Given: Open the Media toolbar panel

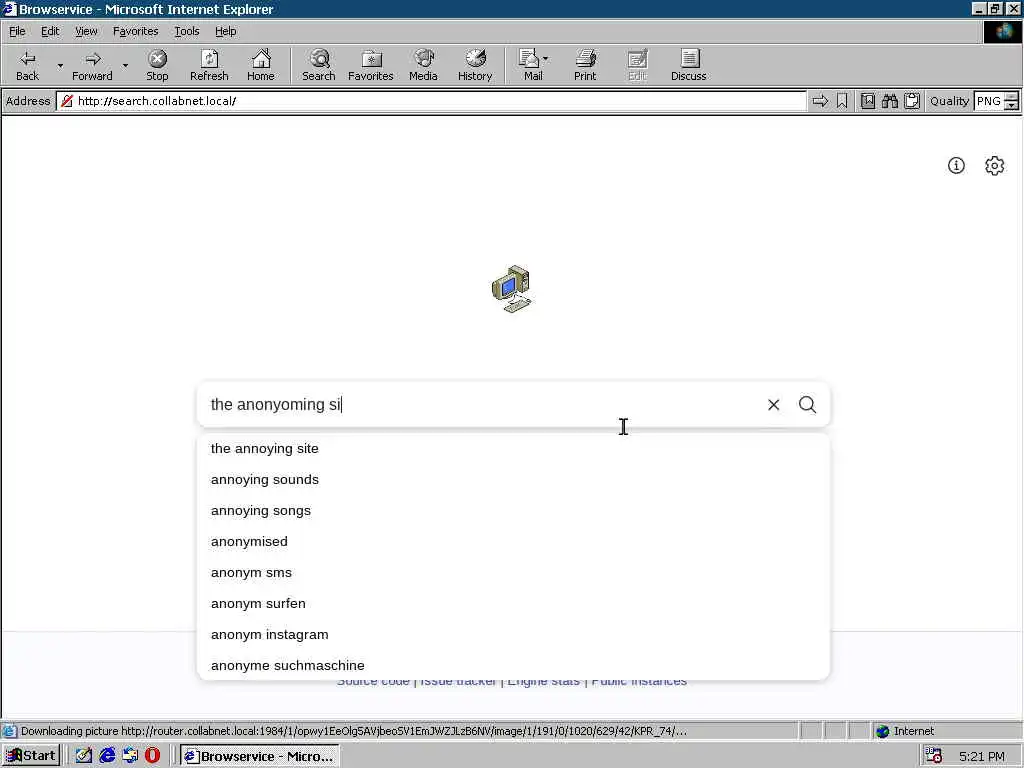Looking at the screenshot, I should point(423,65).
